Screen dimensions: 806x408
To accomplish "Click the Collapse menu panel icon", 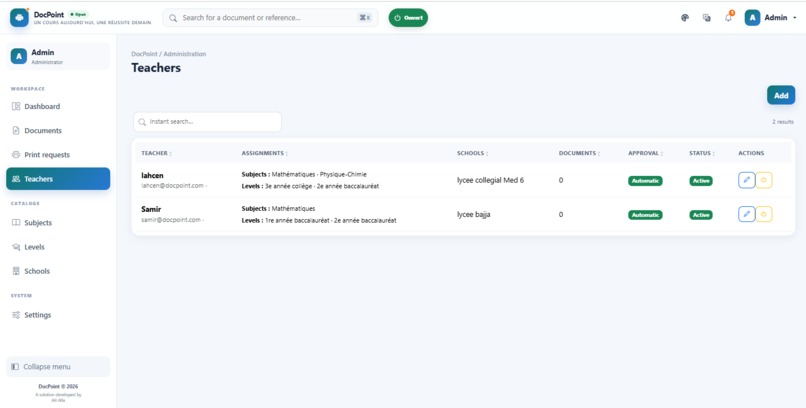I will [15, 367].
